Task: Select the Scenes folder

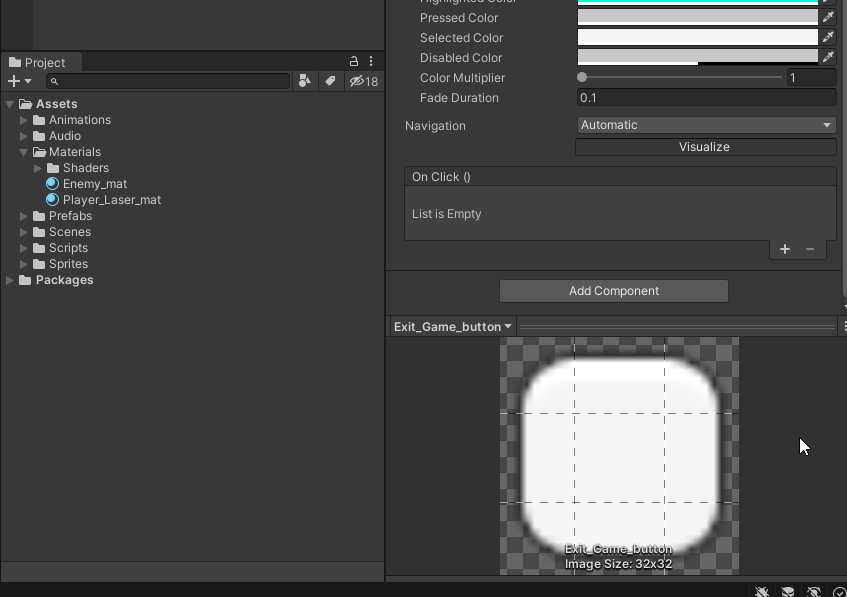Action: (x=70, y=232)
